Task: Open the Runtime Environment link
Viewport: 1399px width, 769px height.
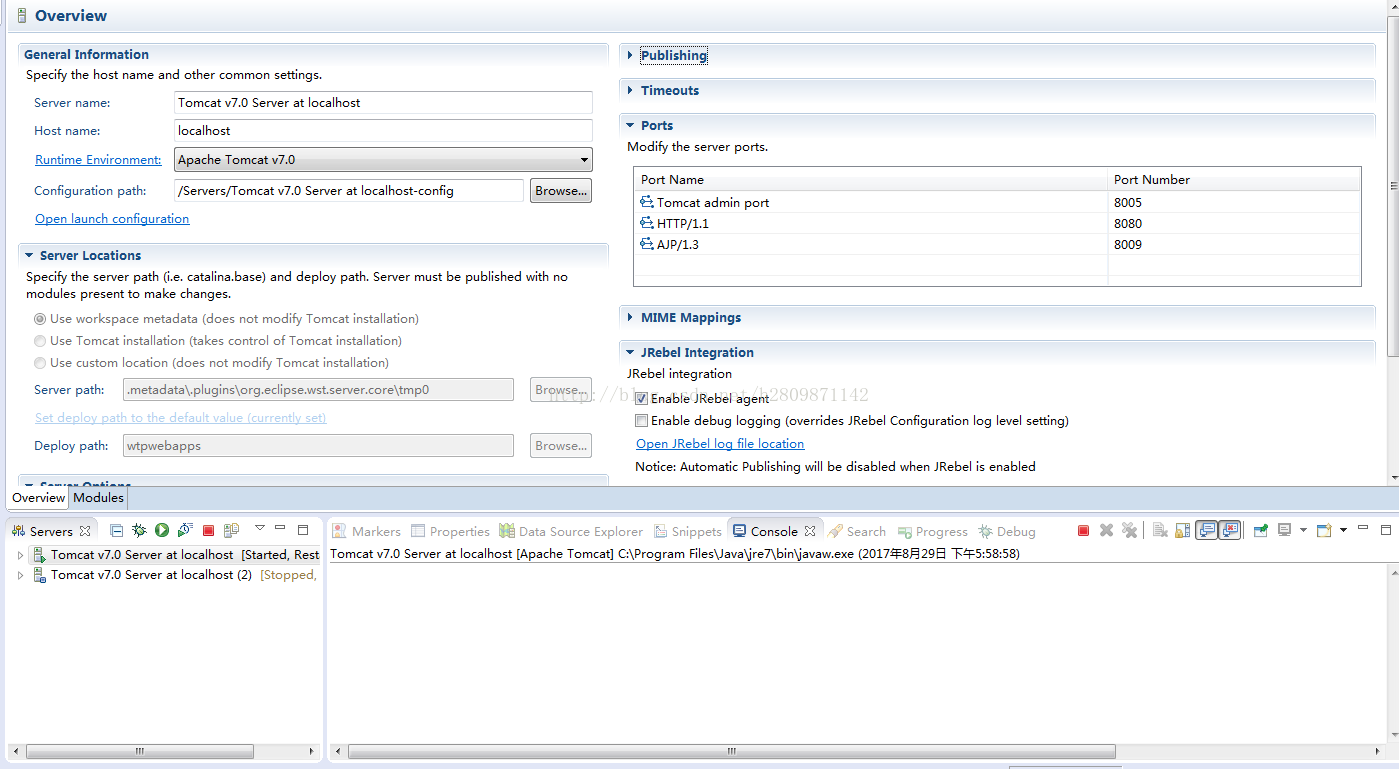Action: (98, 160)
